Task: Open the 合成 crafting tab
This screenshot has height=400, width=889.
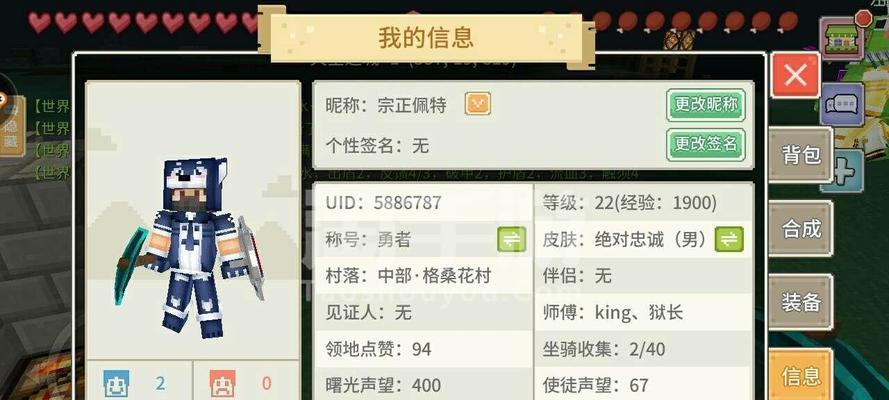Action: pos(801,228)
